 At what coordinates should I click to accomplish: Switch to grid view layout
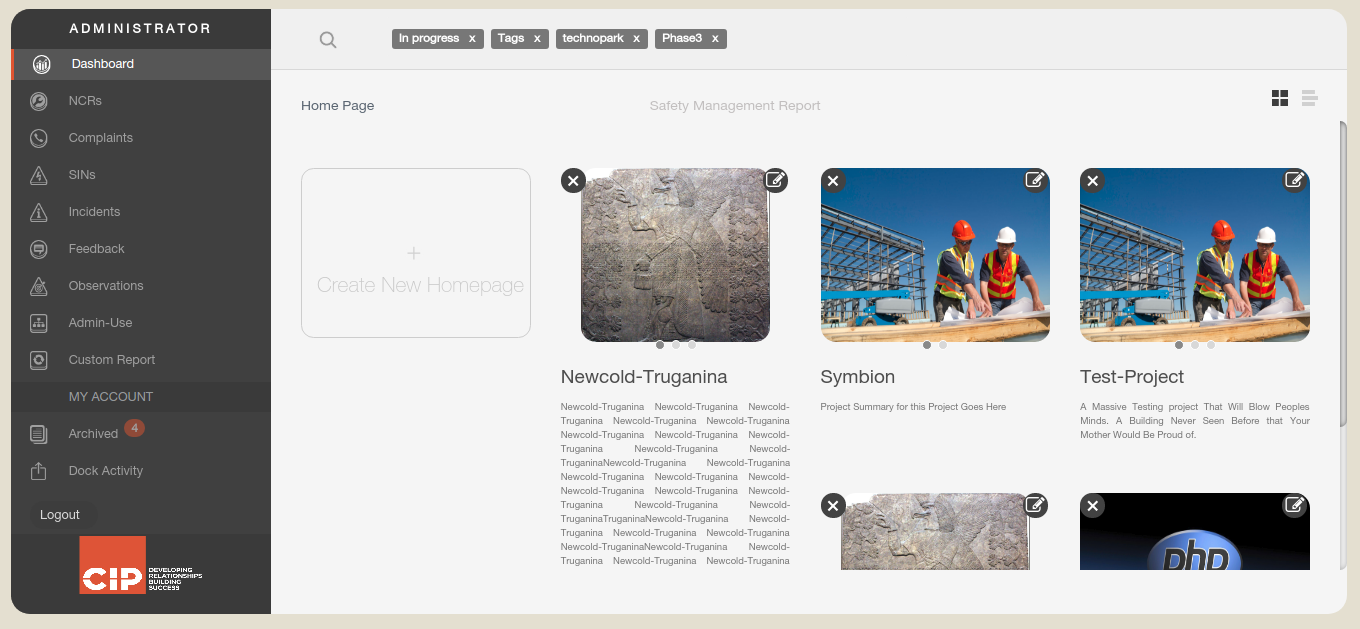point(1280,98)
